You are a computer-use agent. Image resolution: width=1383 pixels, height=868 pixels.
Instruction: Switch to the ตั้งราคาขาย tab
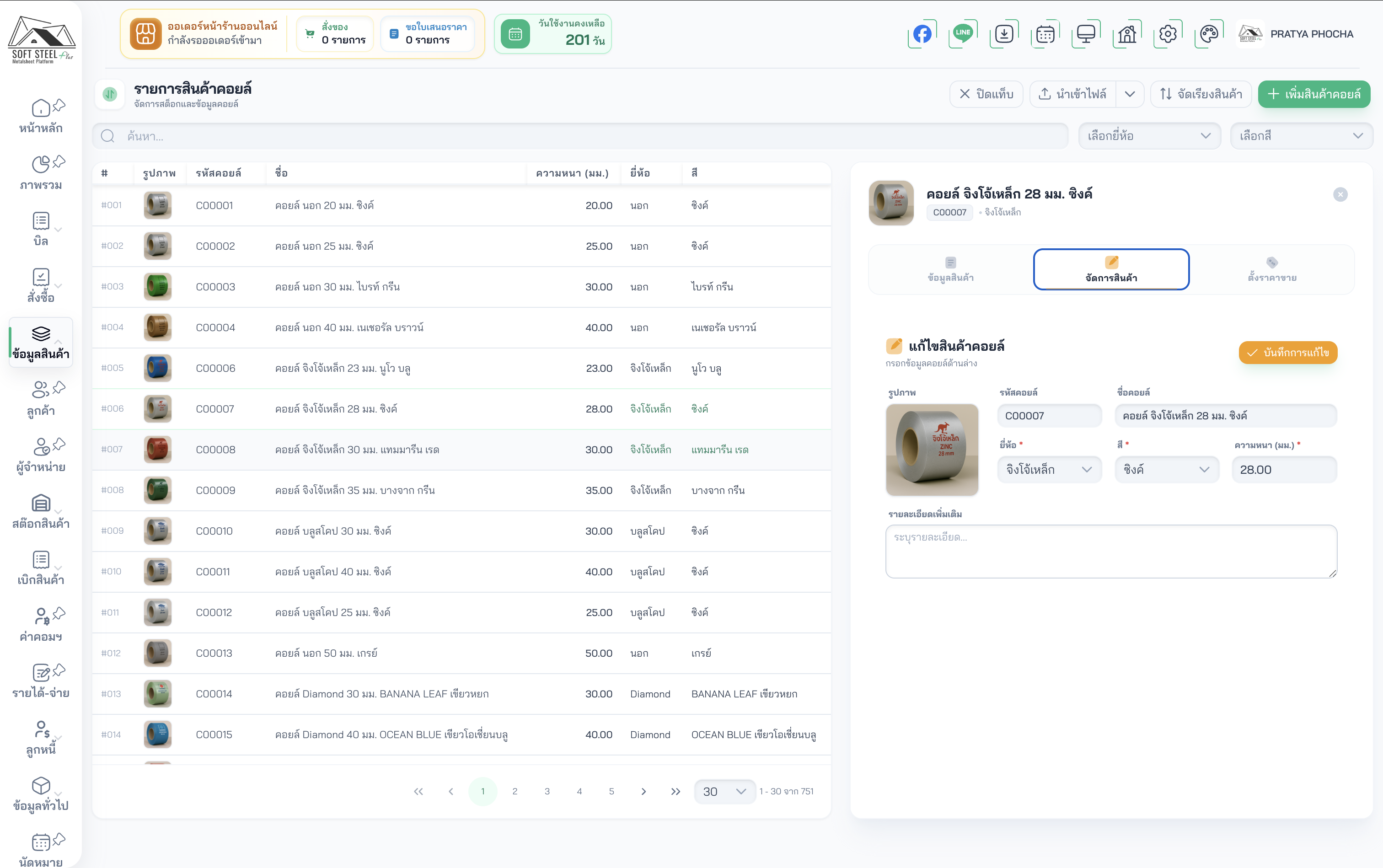1271,269
